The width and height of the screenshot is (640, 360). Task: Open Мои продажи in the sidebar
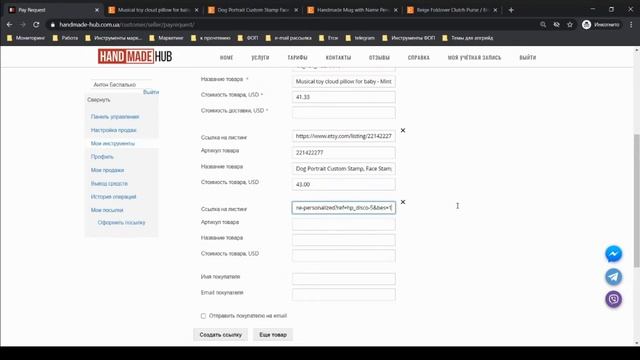click(x=107, y=170)
